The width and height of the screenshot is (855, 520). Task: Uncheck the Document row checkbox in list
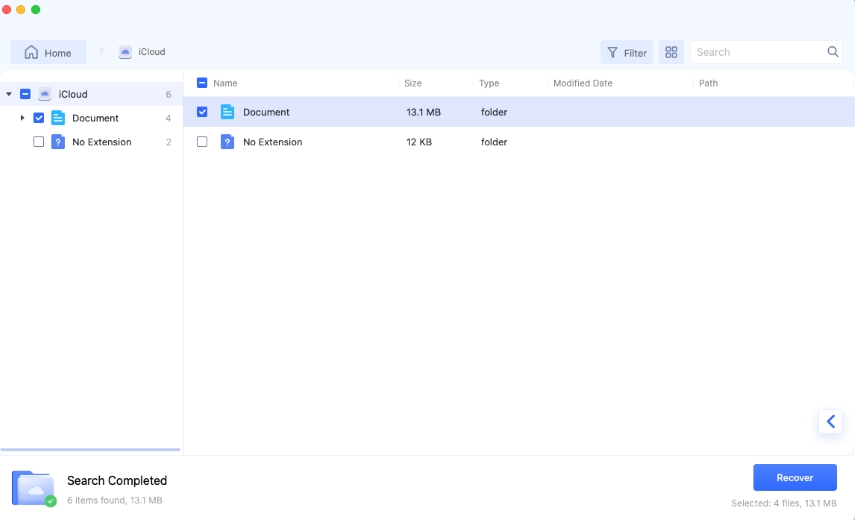click(202, 112)
